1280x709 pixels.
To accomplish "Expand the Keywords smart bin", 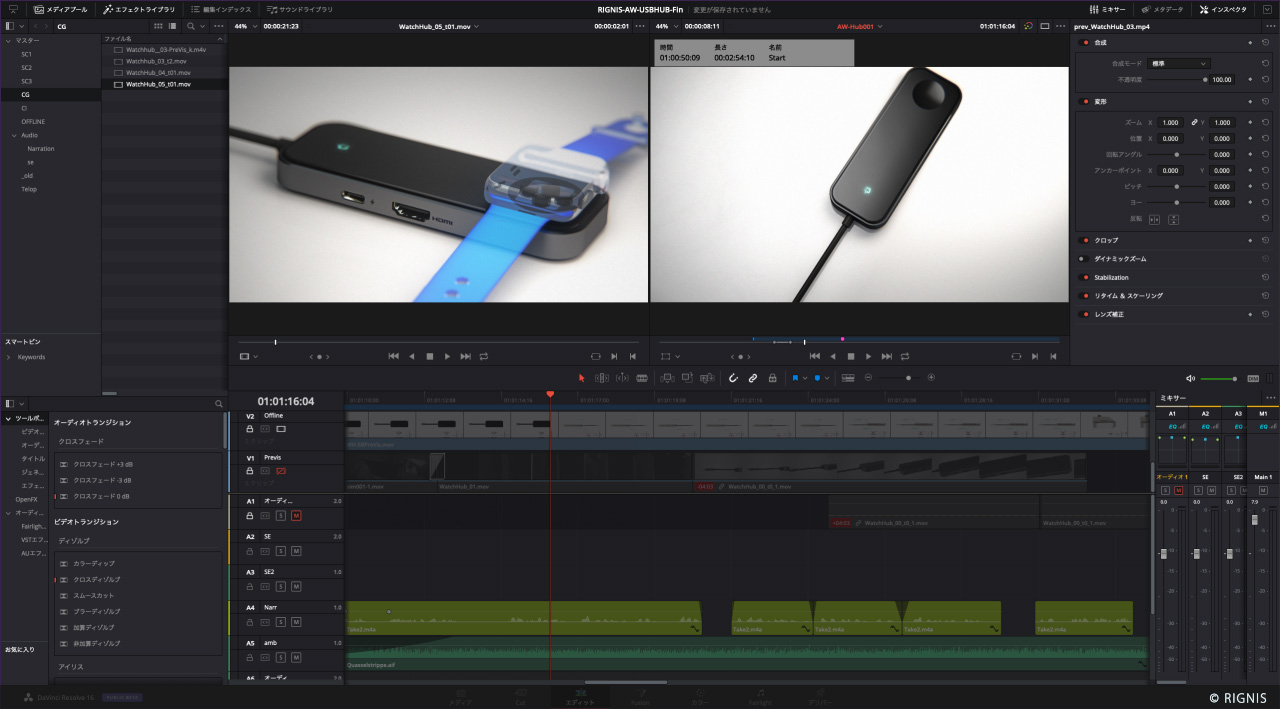I will pyautogui.click(x=9, y=357).
